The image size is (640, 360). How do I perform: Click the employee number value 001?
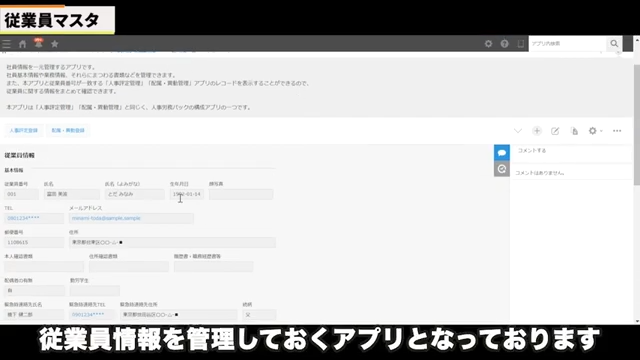pos(21,194)
